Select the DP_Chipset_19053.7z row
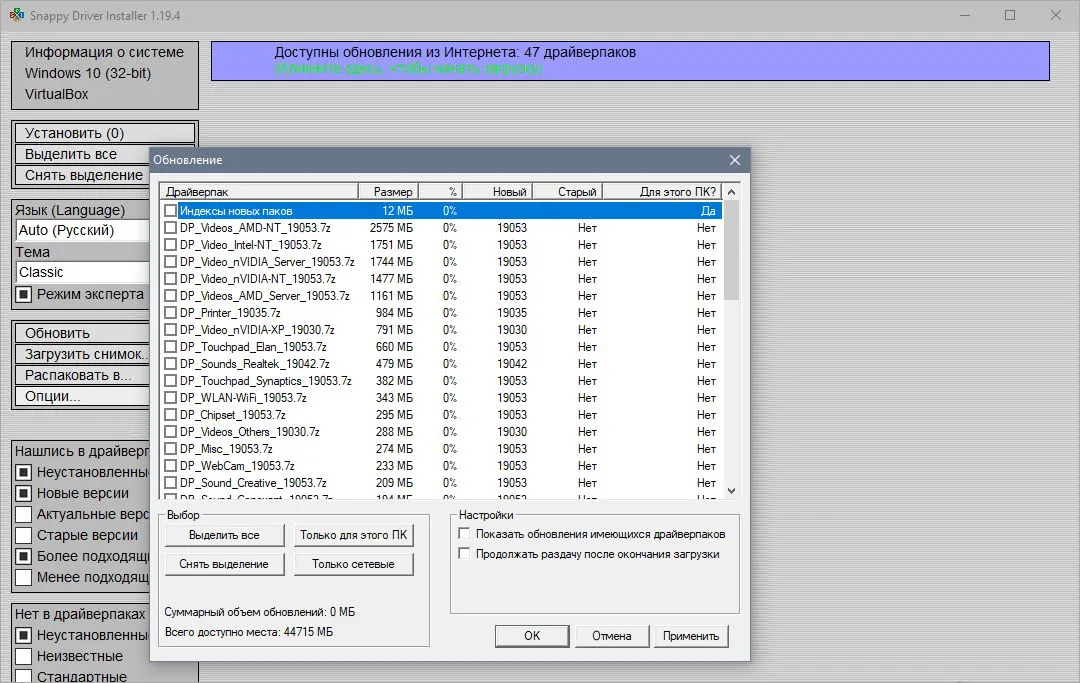Viewport: 1080px width, 683px height. 441,414
